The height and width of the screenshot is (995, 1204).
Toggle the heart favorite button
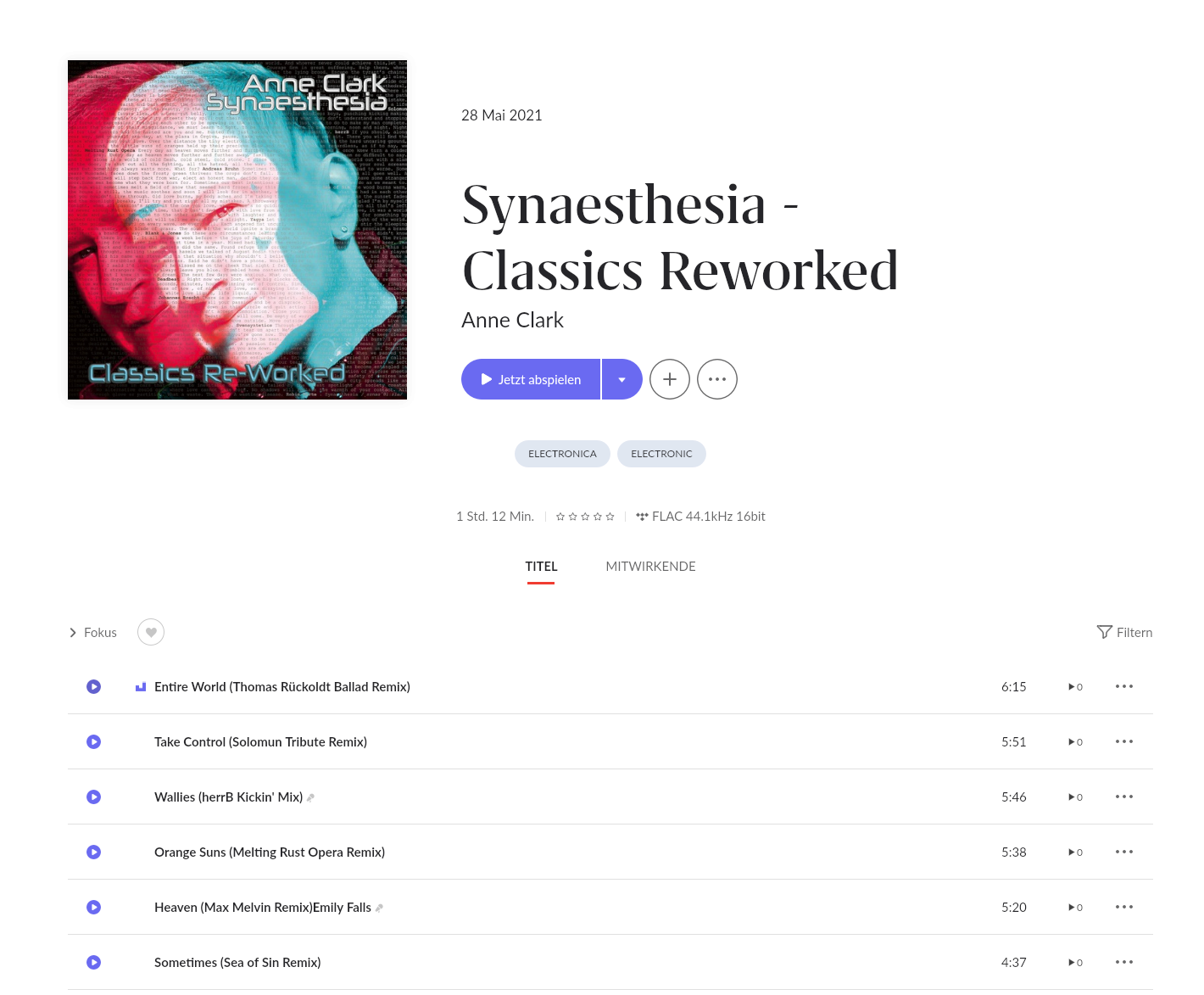tap(151, 632)
